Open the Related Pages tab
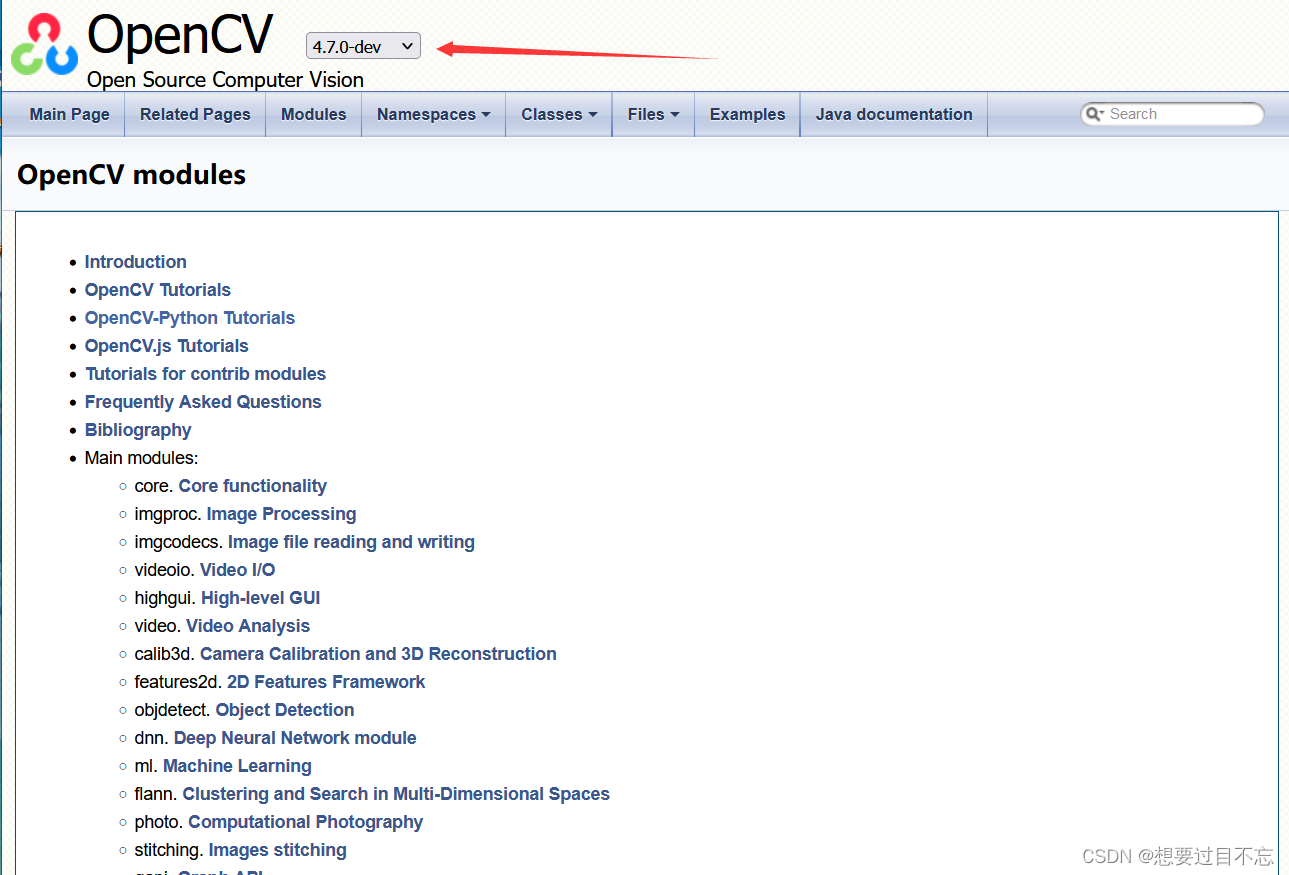Viewport: 1289px width, 875px height. [195, 114]
